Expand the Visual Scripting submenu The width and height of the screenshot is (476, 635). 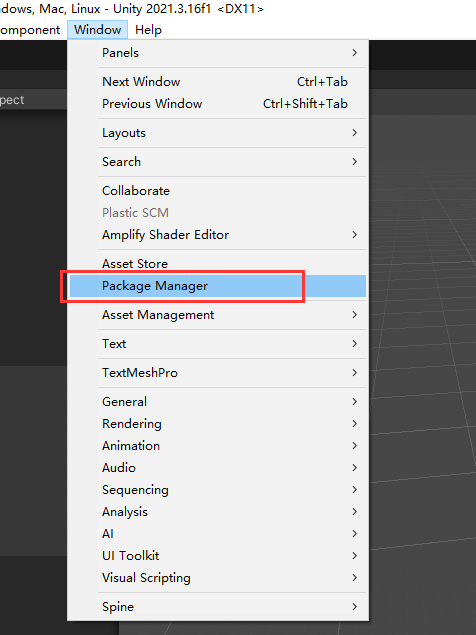(x=218, y=578)
